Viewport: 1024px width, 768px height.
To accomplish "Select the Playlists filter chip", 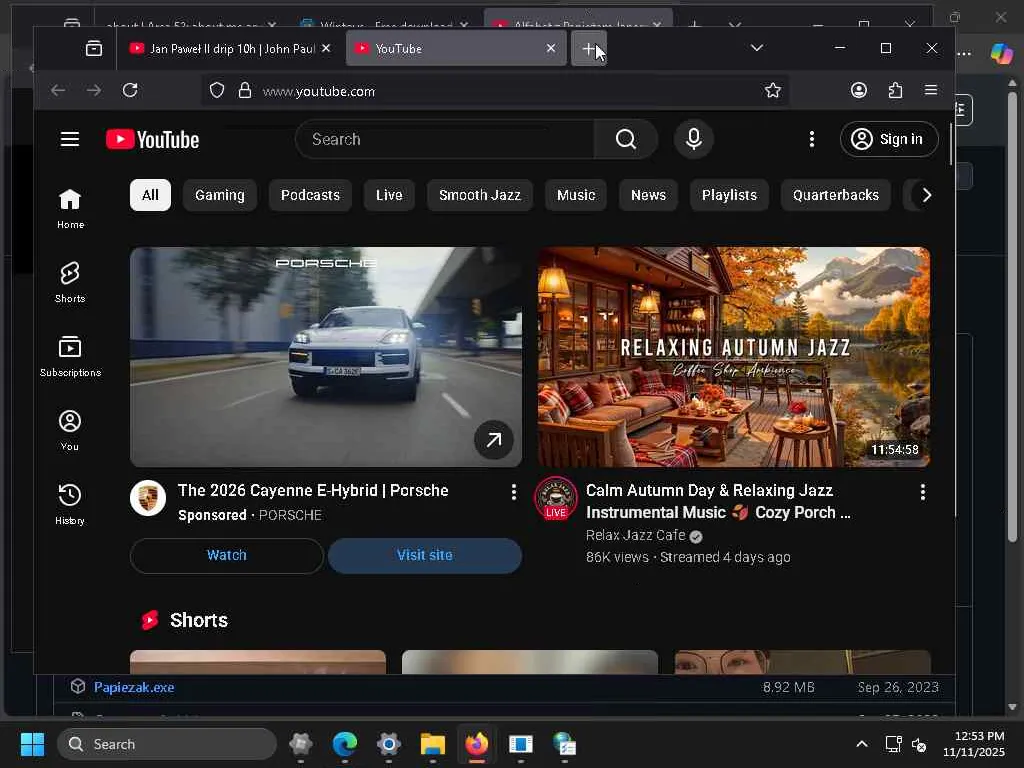I will 729,195.
